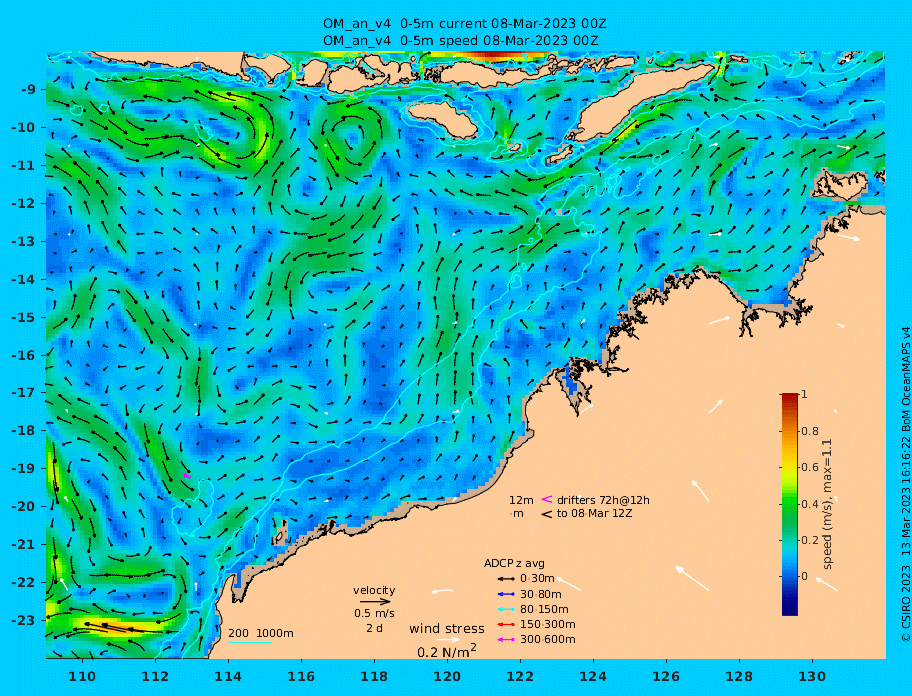Screen dimensions: 912x696
Task: Click the '150-300m' depth label
Action: (548, 624)
